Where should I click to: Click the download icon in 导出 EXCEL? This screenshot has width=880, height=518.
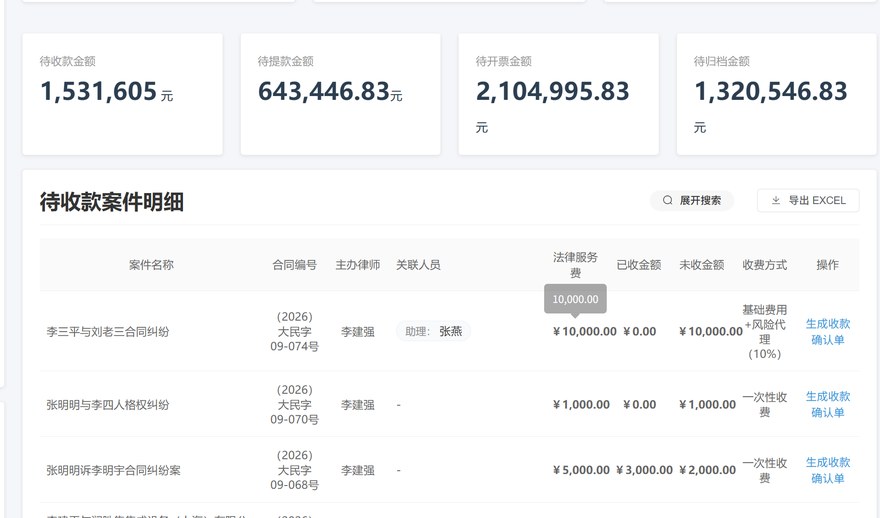tap(776, 200)
